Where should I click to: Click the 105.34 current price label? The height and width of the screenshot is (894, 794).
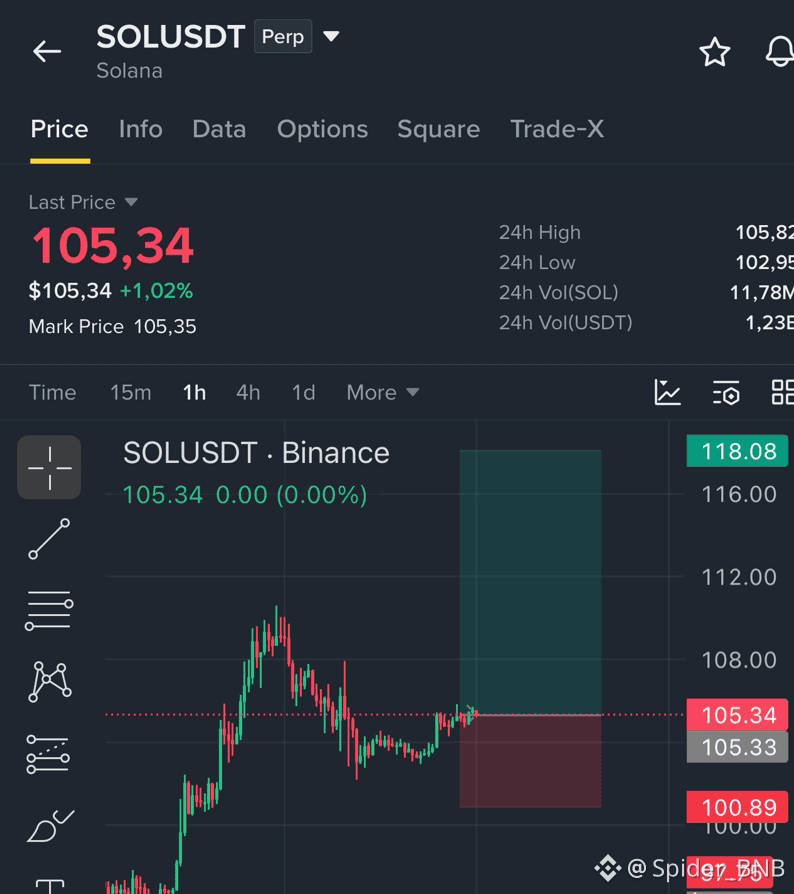[x=738, y=715]
